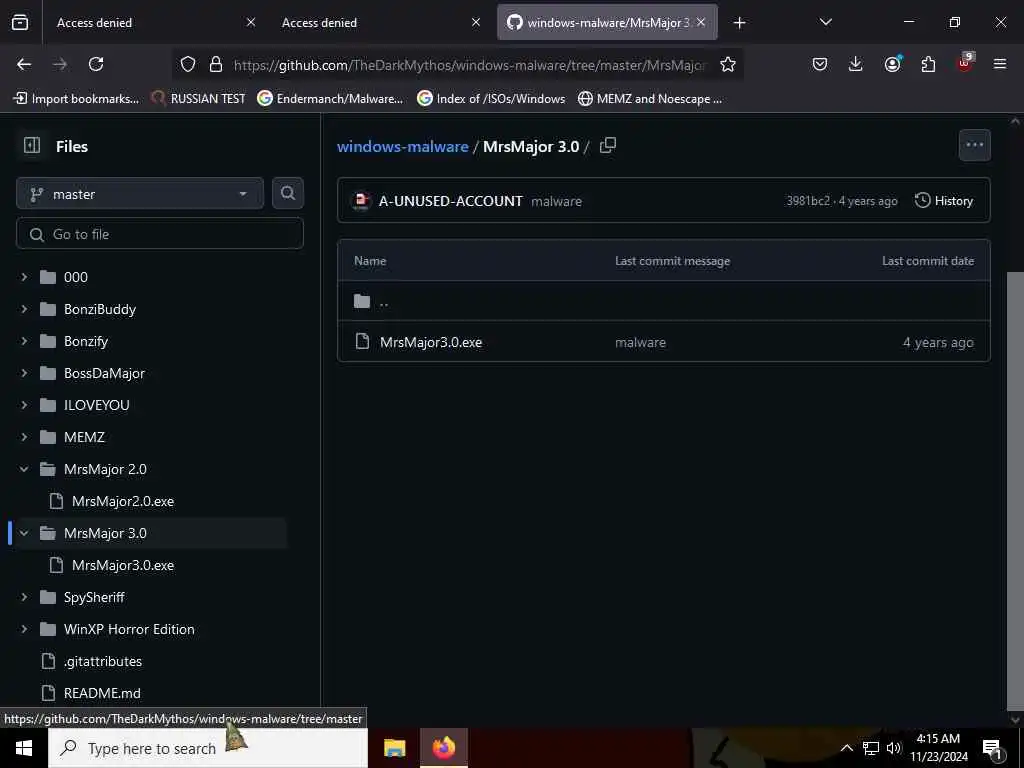
Task: Copy the MrsMajor 3.0 path
Action: tap(607, 146)
